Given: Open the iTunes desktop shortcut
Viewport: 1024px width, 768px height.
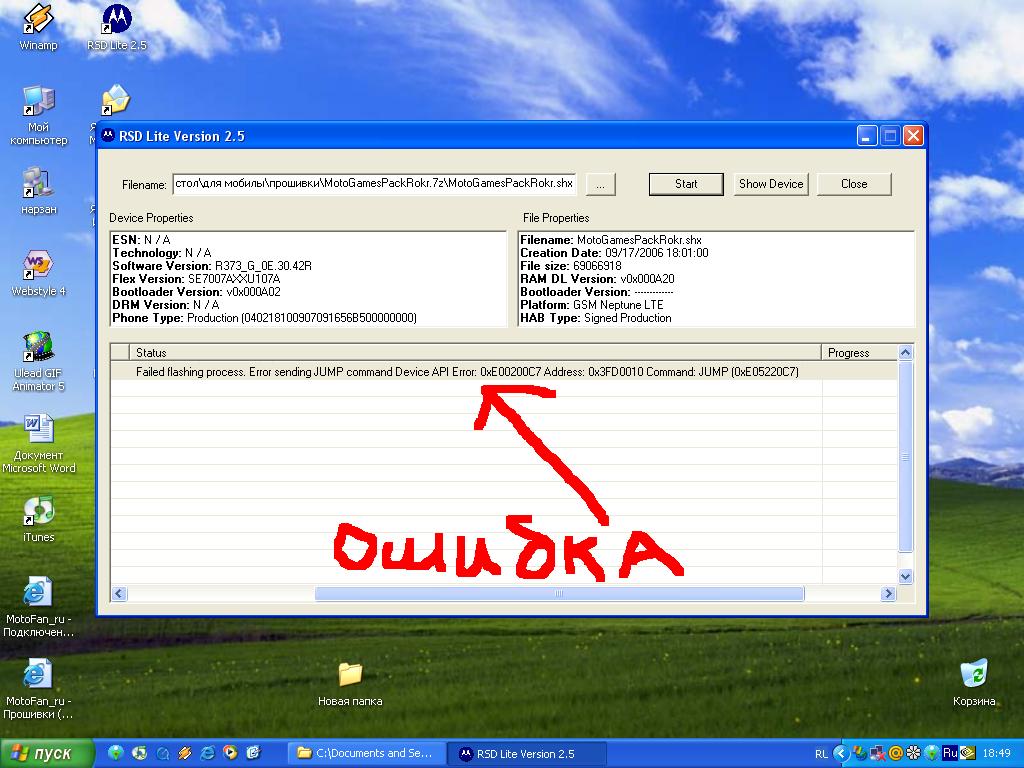Looking at the screenshot, I should pos(38,519).
